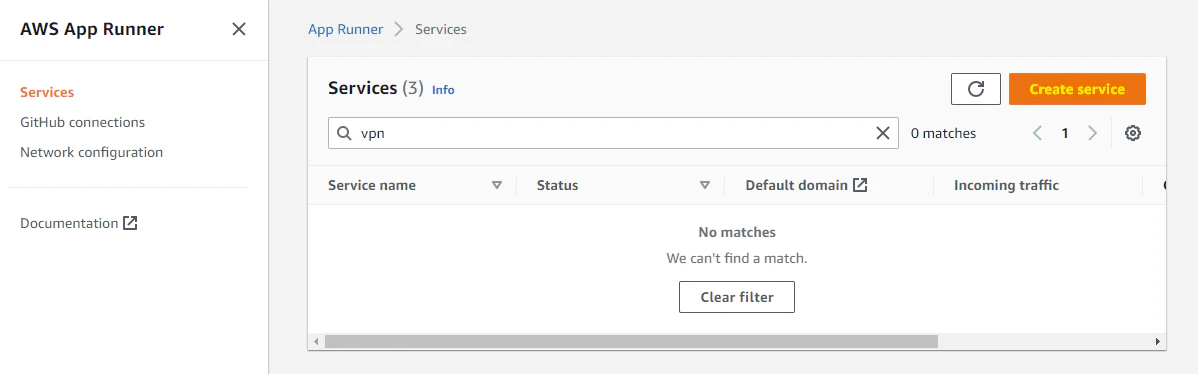Viewport: 1198px width, 374px height.
Task: Go to next page arrow
Action: [x=1092, y=133]
